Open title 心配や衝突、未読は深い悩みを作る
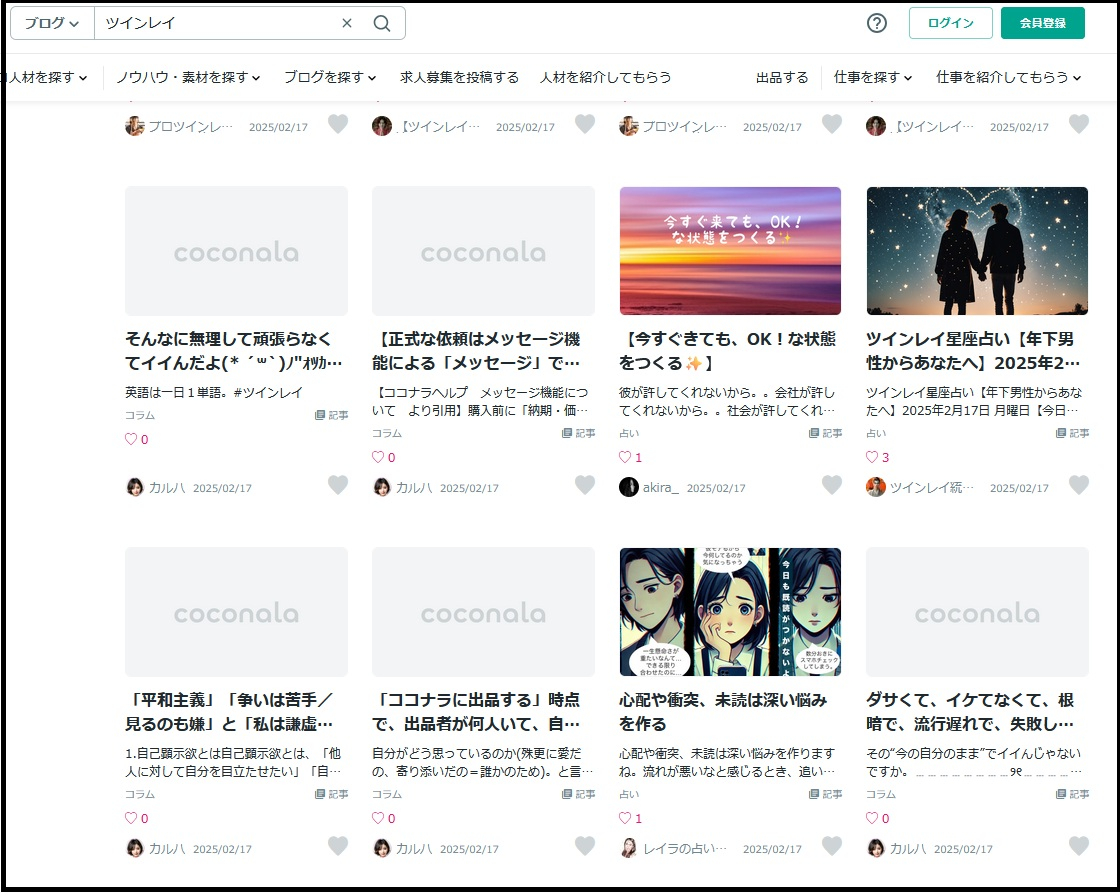The height and width of the screenshot is (895, 1120). 723,712
